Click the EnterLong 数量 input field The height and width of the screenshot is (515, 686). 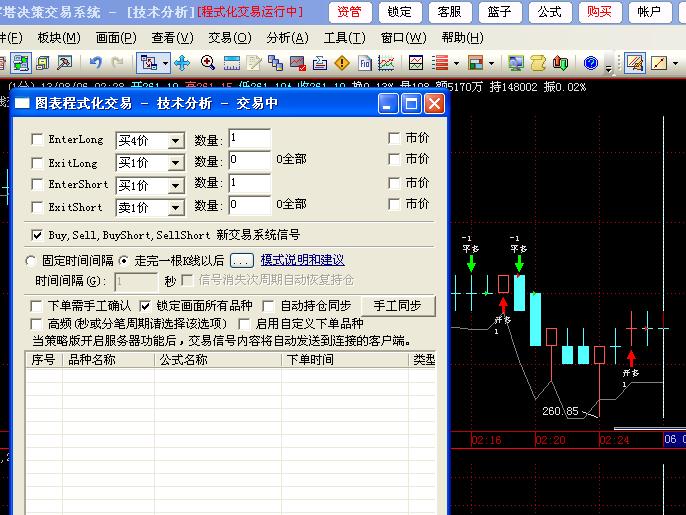(249, 138)
